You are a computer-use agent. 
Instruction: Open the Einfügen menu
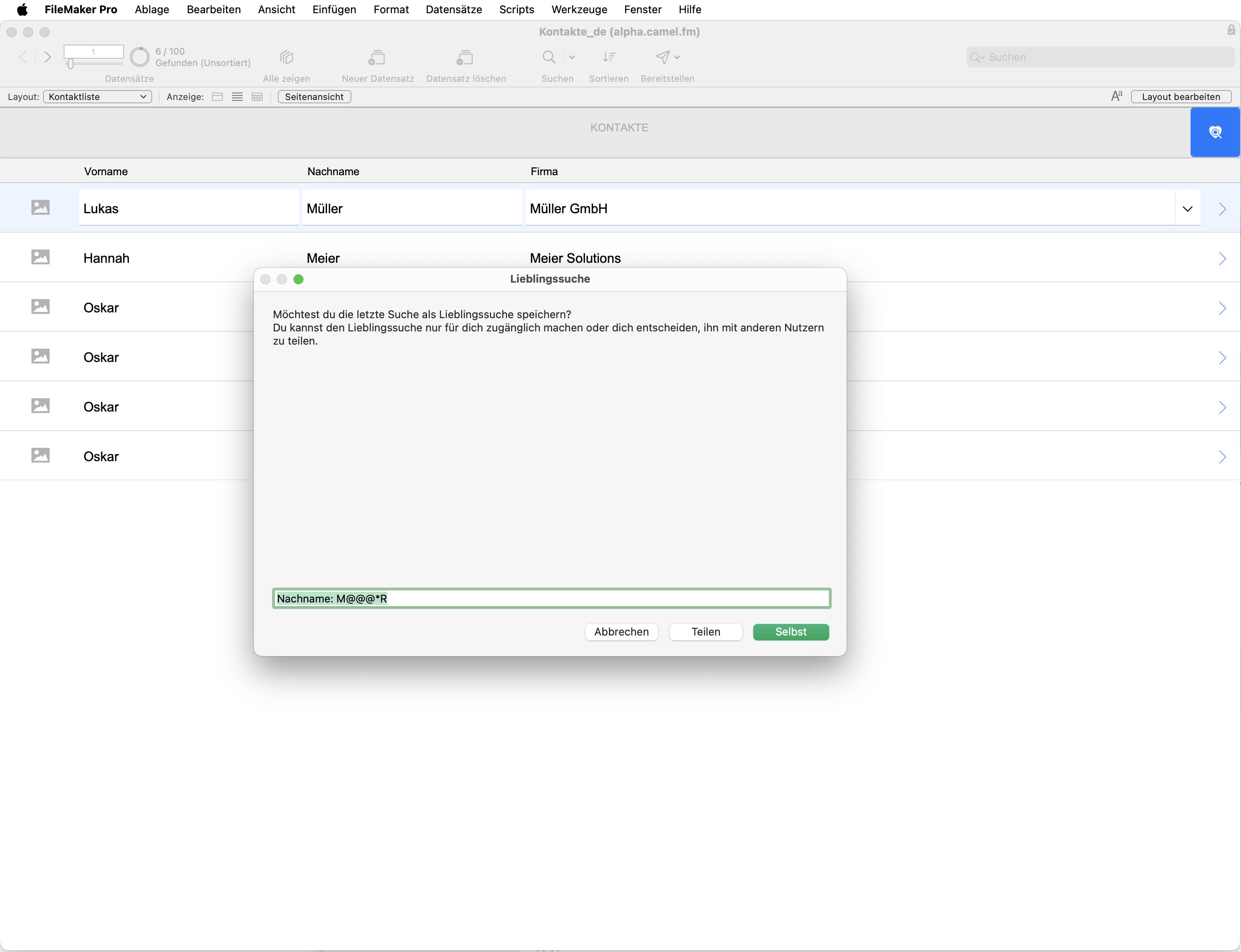pyautogui.click(x=334, y=10)
